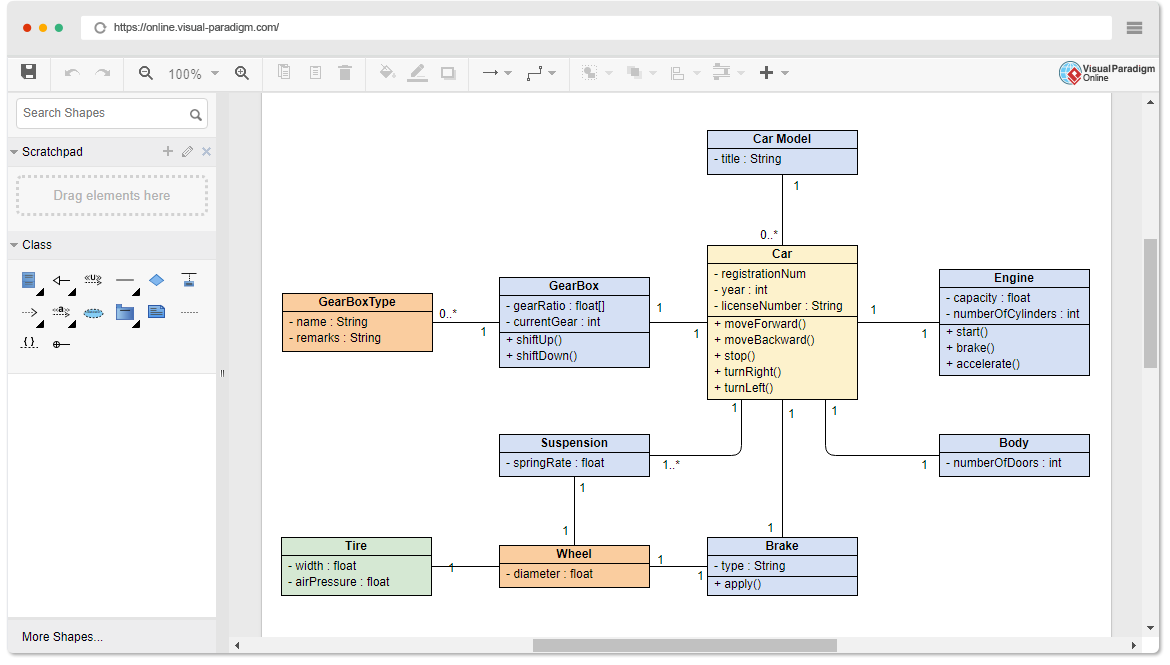The height and width of the screenshot is (665, 1170).
Task: Click the search magnifier in Shapes box
Action: click(195, 114)
